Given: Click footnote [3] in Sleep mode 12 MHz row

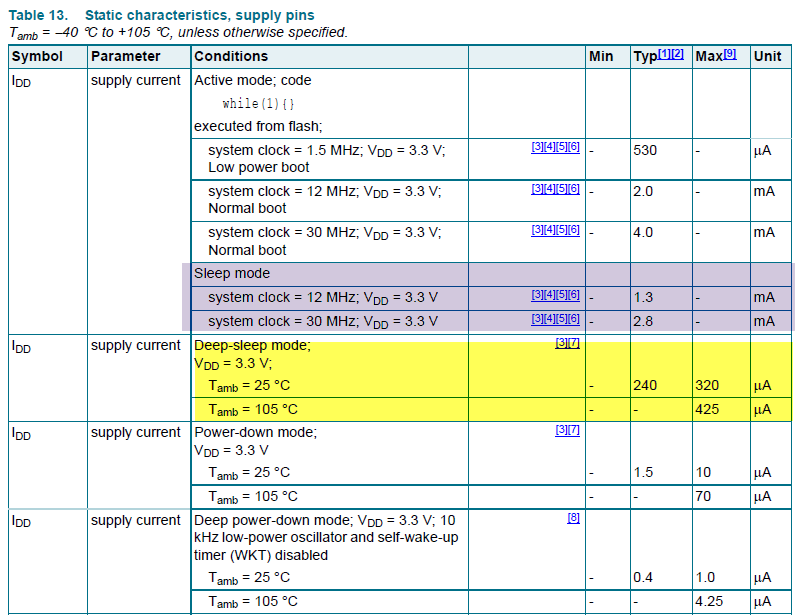Looking at the screenshot, I should click(537, 295).
